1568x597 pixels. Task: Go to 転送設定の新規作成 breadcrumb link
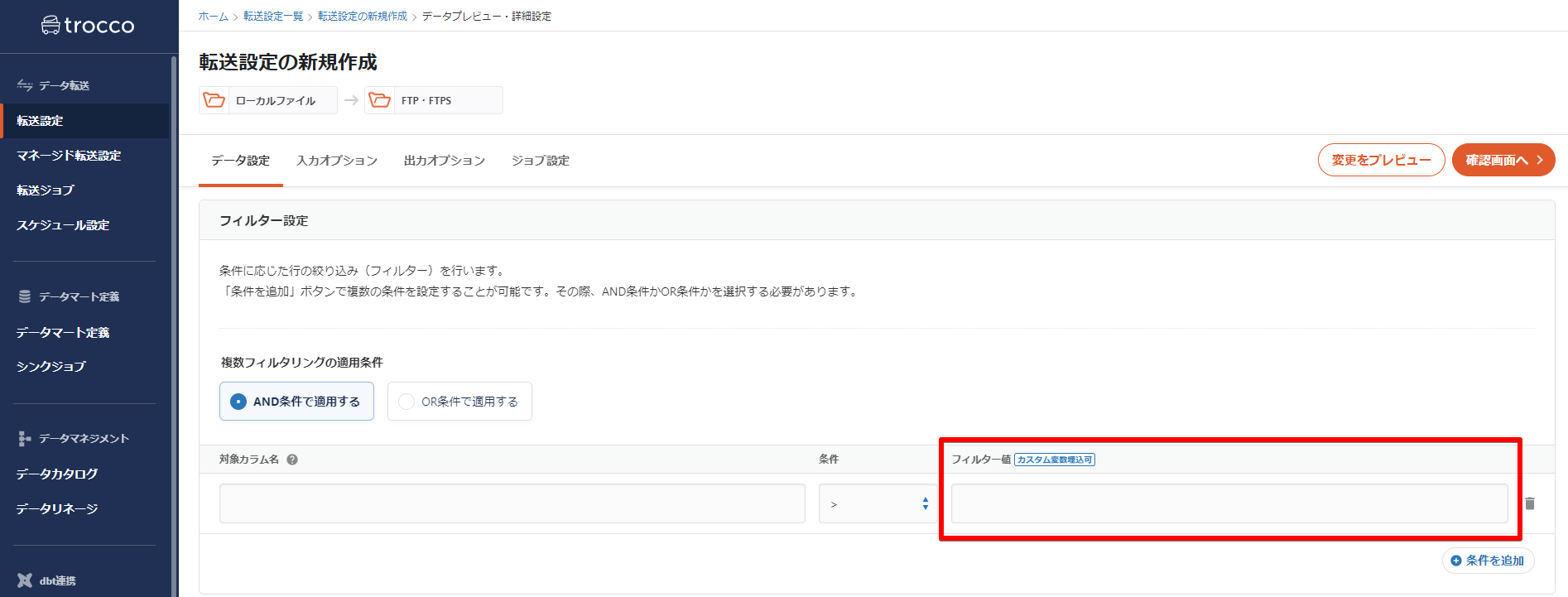click(363, 17)
